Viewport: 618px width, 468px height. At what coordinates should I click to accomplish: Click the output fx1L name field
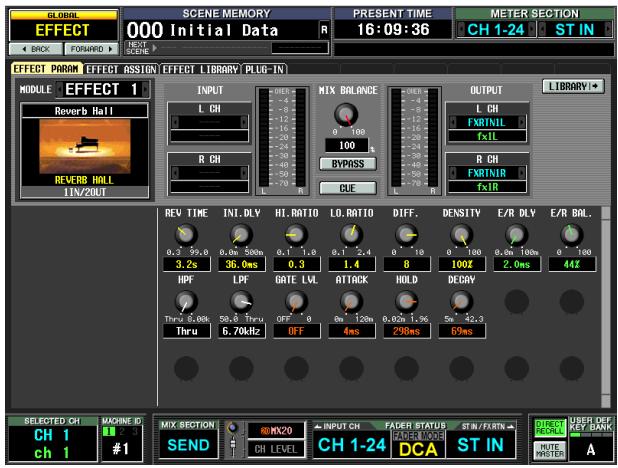[487, 136]
